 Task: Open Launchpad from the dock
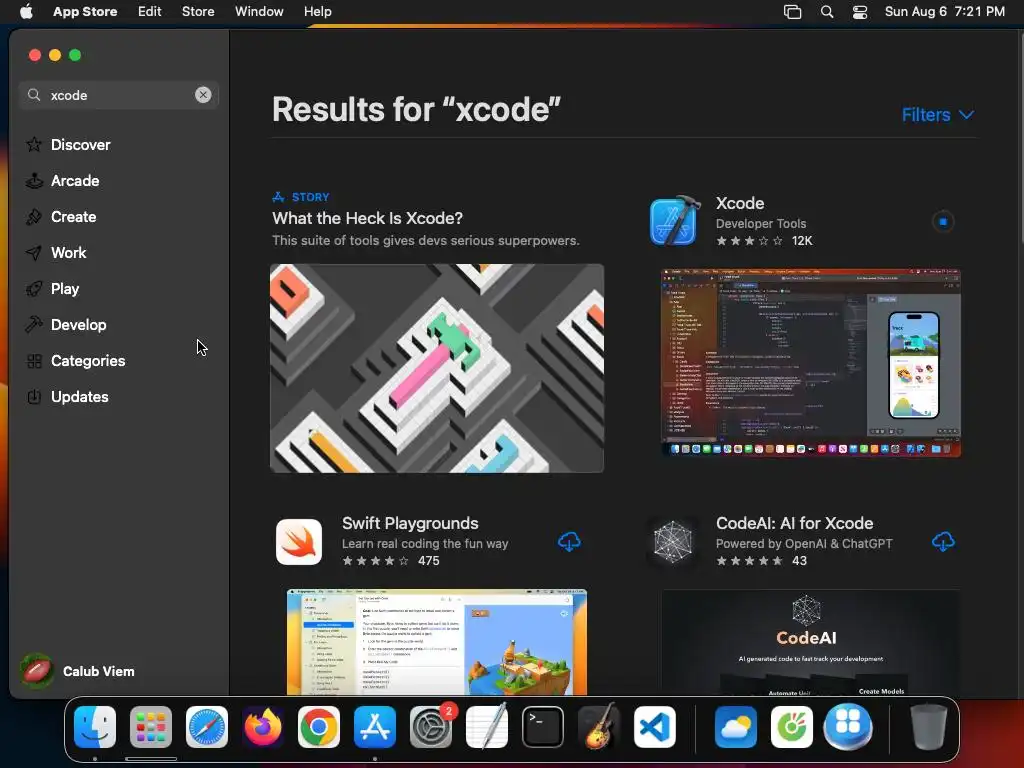click(x=151, y=727)
